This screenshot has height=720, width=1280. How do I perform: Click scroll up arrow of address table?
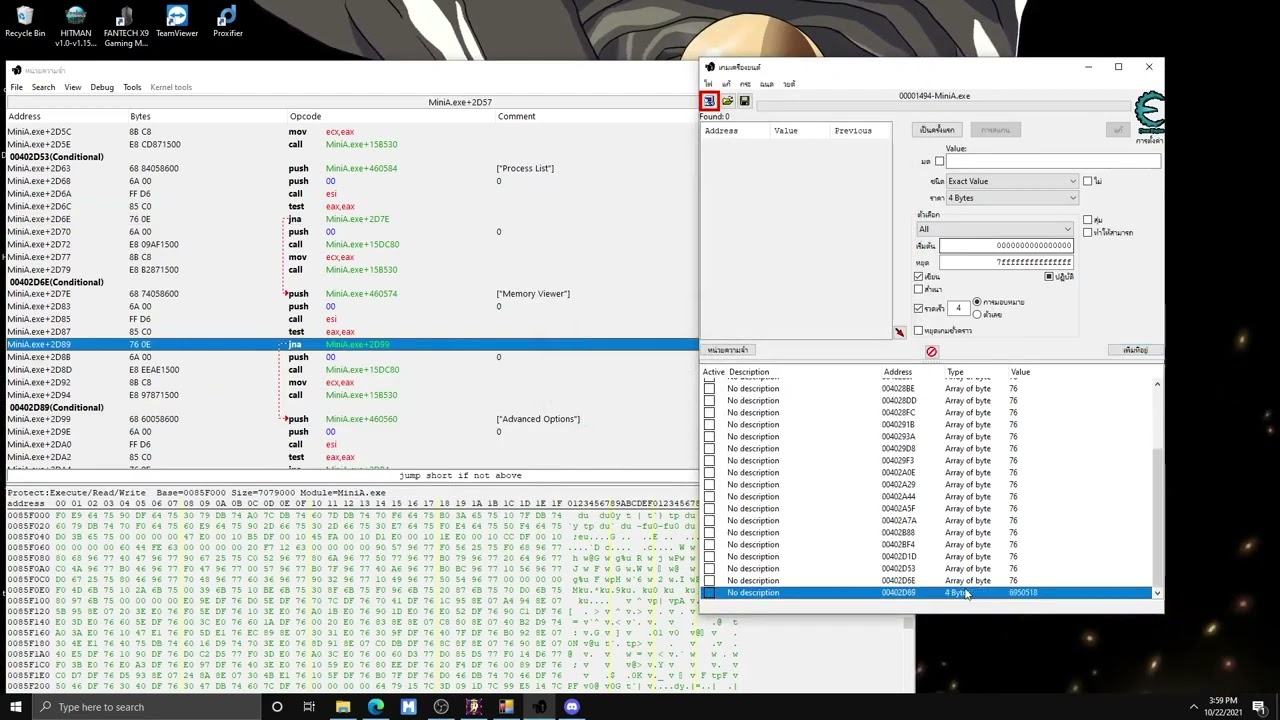click(x=1157, y=384)
